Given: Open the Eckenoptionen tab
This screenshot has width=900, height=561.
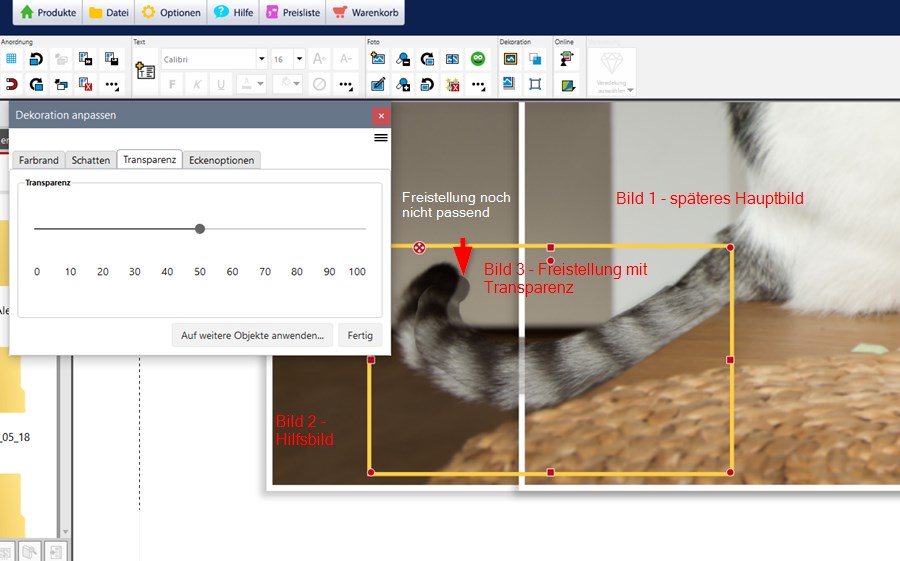Looking at the screenshot, I should click(x=222, y=160).
